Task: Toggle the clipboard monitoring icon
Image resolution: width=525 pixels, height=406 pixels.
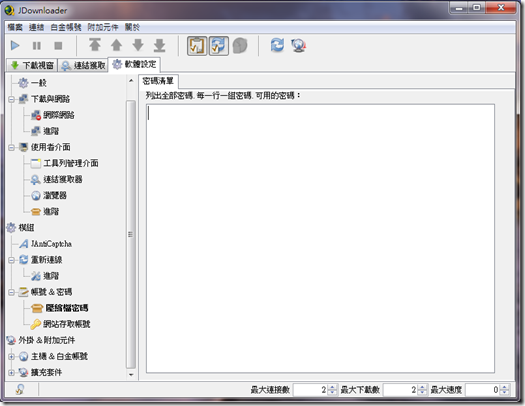Action: pos(197,46)
